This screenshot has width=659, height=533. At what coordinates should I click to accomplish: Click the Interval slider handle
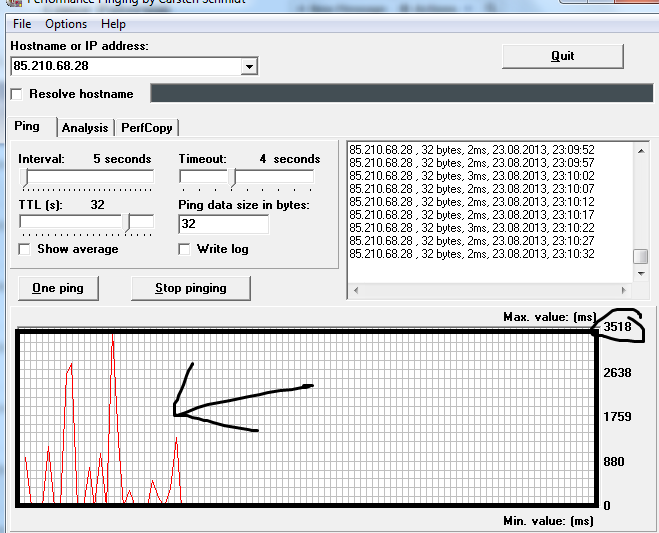(x=25, y=178)
